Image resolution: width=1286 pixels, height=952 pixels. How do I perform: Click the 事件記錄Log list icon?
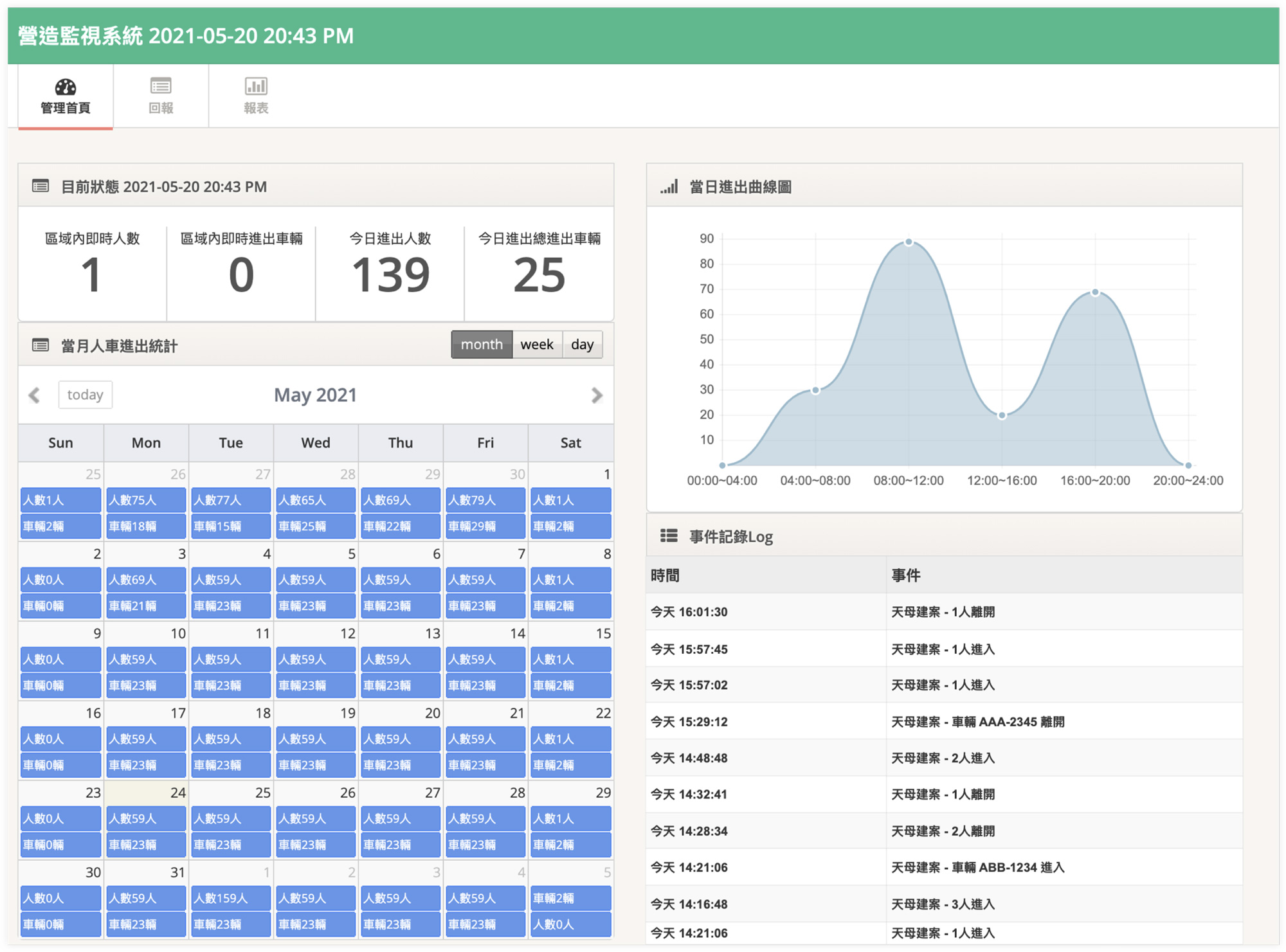[x=669, y=535]
